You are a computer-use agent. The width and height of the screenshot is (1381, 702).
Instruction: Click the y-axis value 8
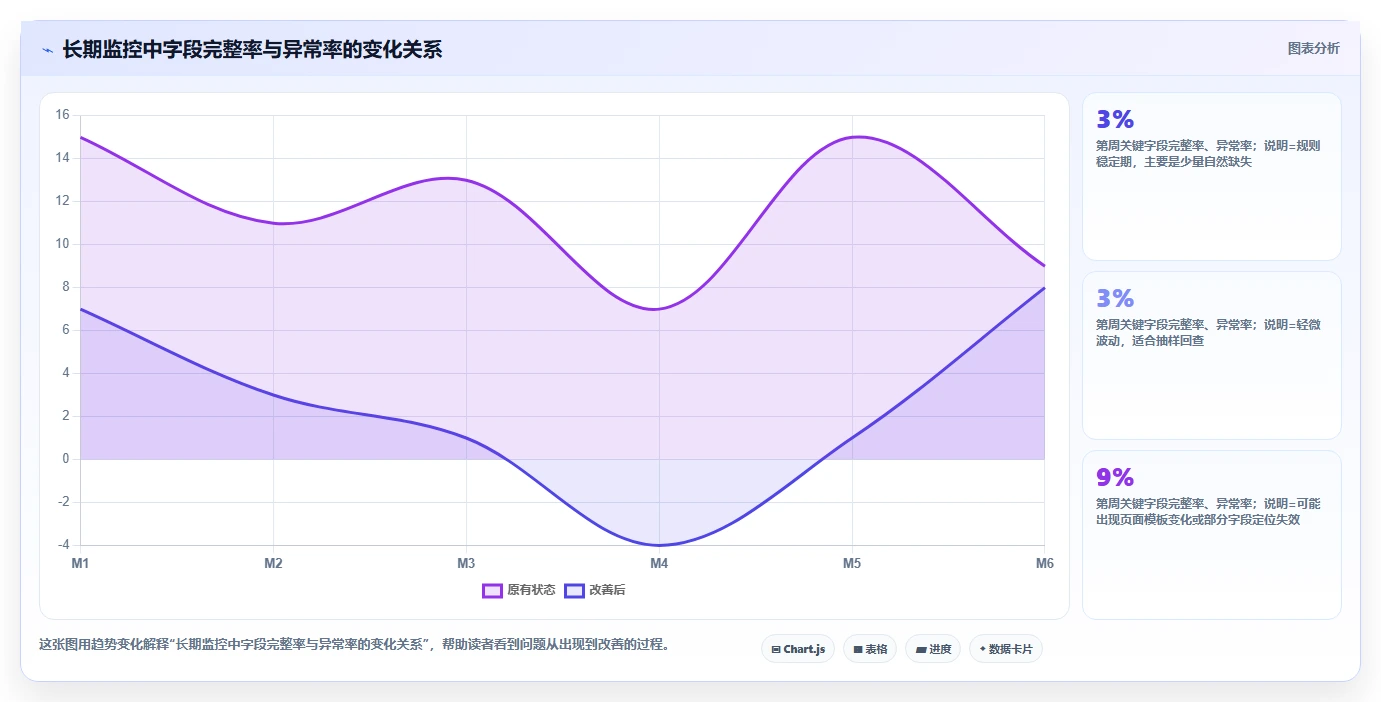click(x=66, y=287)
